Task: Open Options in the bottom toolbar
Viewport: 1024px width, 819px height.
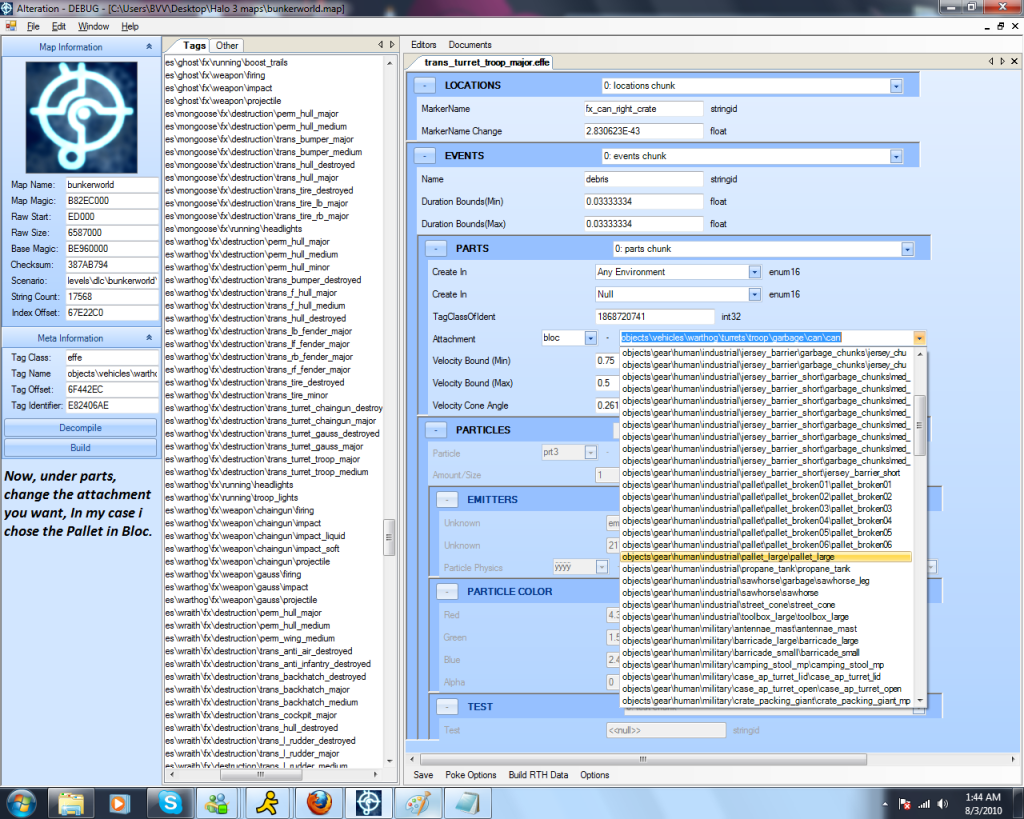Action: (594, 775)
